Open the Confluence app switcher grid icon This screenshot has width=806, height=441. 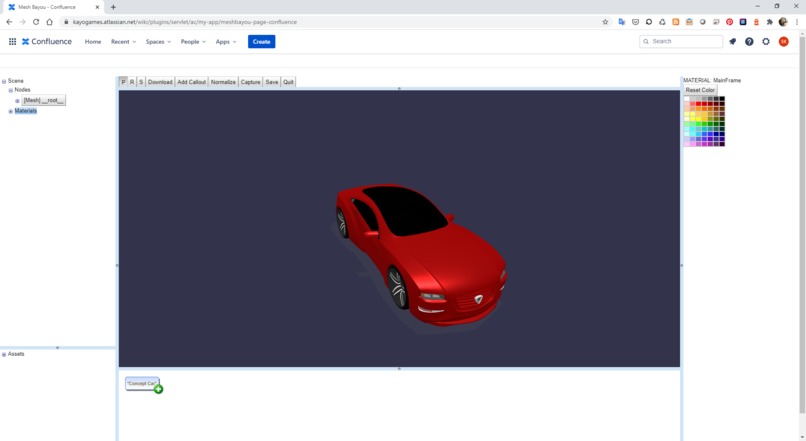(12, 42)
